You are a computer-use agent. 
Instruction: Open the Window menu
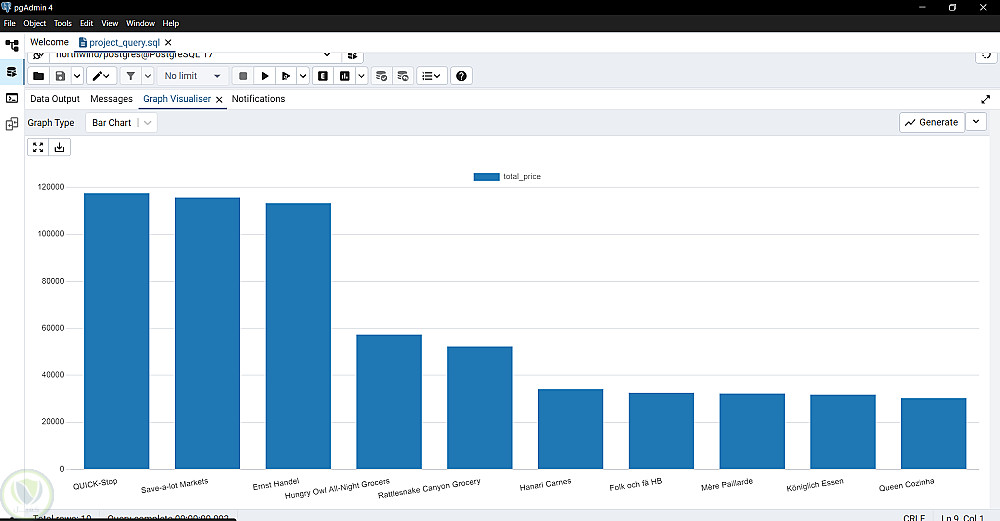point(140,24)
